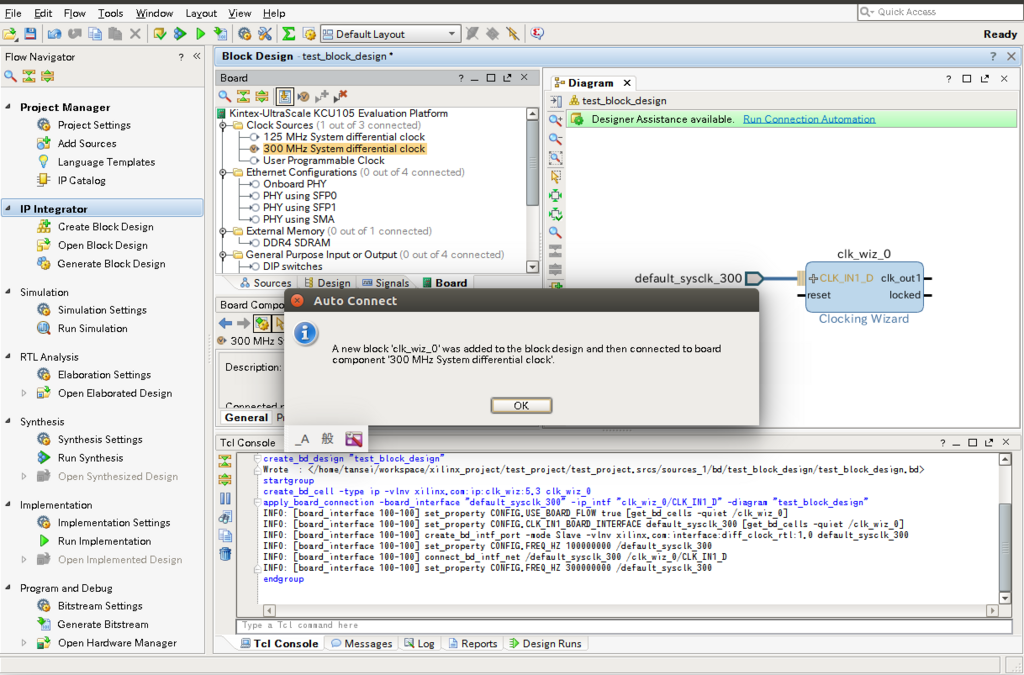Click the Tcl Console vertical scrollbar thumb
The height and width of the screenshot is (675, 1024).
coord(1006,546)
